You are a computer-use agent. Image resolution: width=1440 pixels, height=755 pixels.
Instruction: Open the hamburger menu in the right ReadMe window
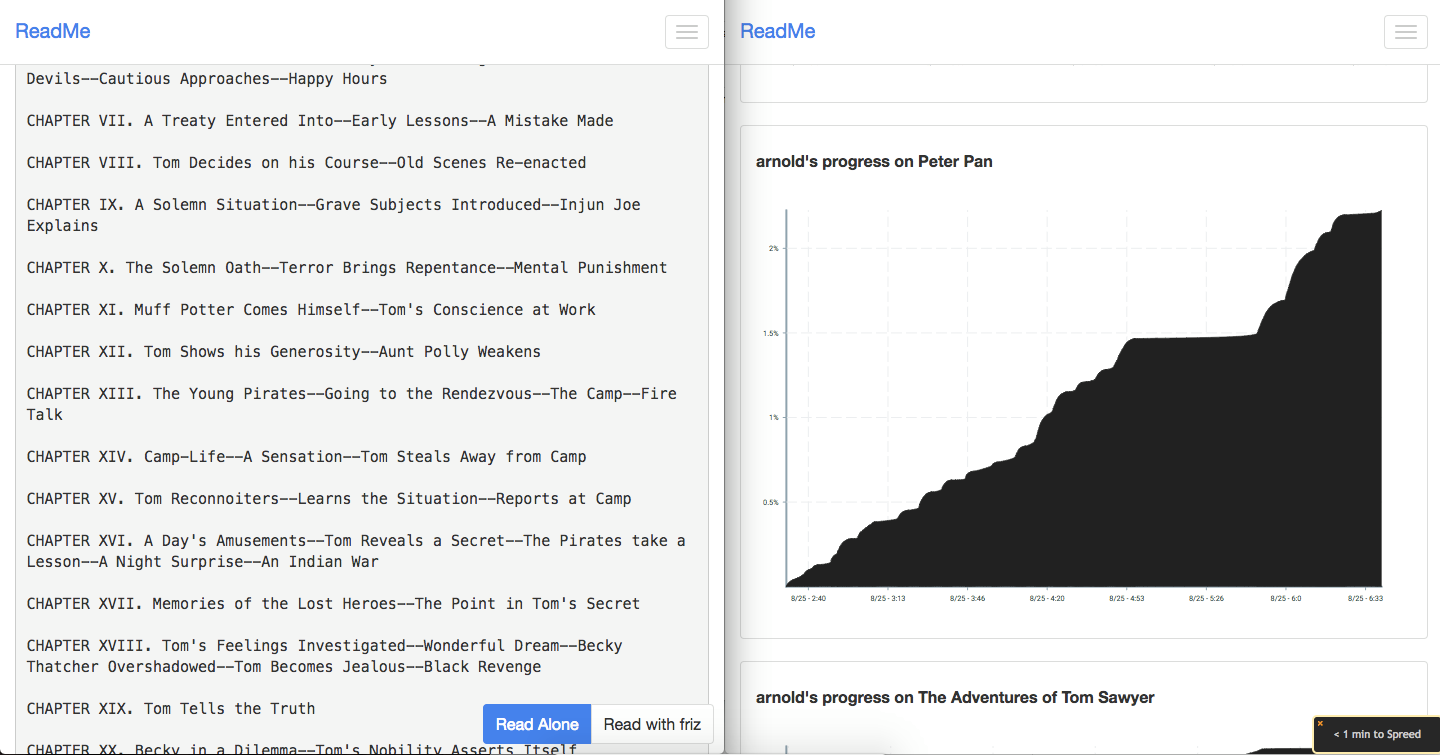[x=1406, y=32]
